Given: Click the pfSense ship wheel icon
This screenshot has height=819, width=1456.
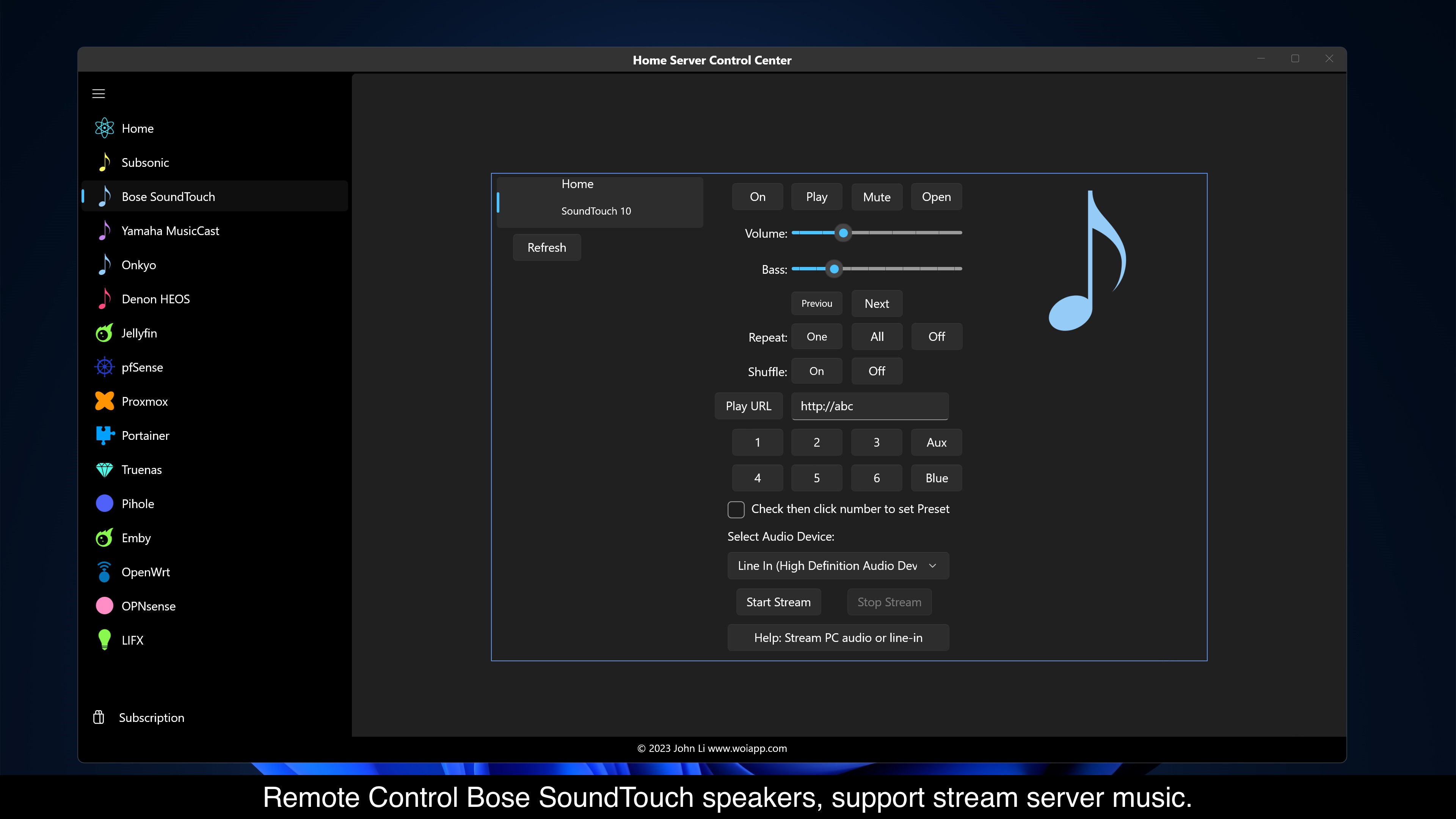Looking at the screenshot, I should coord(104,367).
